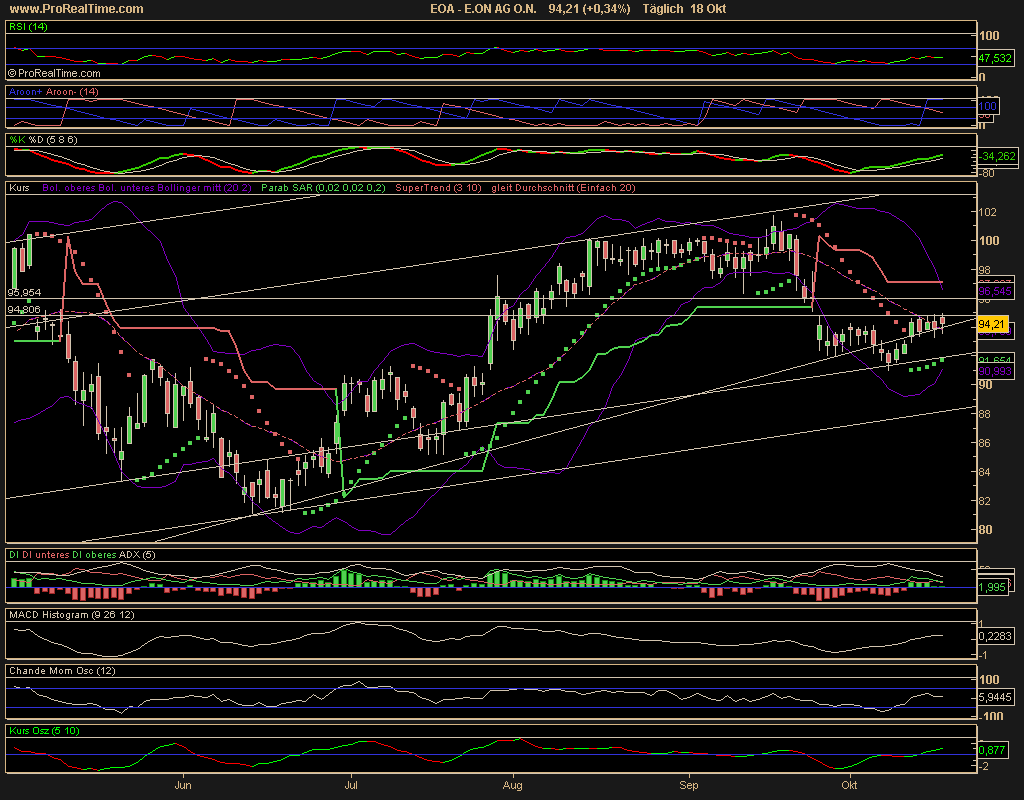Click the Täglich timeframe label
This screenshot has height=800, width=1024.
[x=663, y=8]
